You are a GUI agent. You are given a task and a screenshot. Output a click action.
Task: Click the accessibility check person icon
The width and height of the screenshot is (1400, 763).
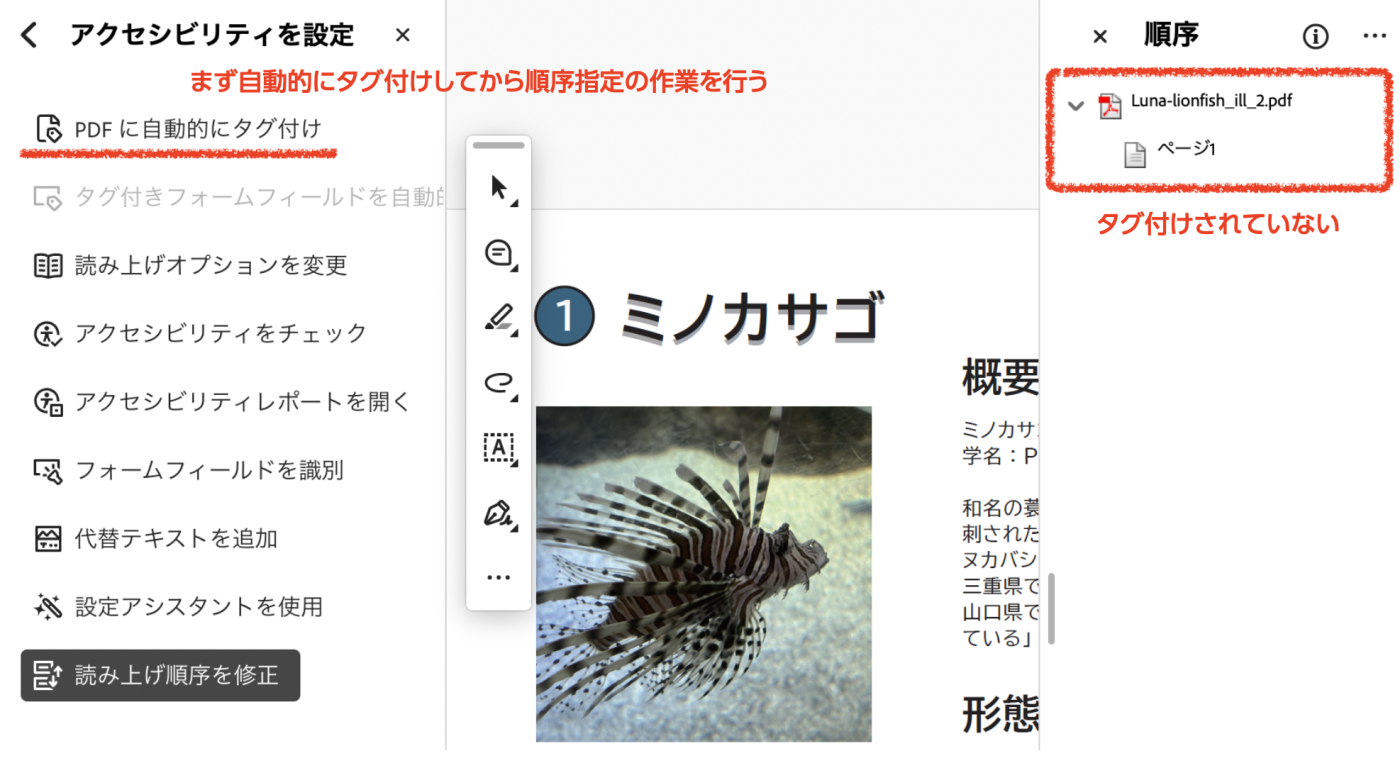click(x=48, y=334)
